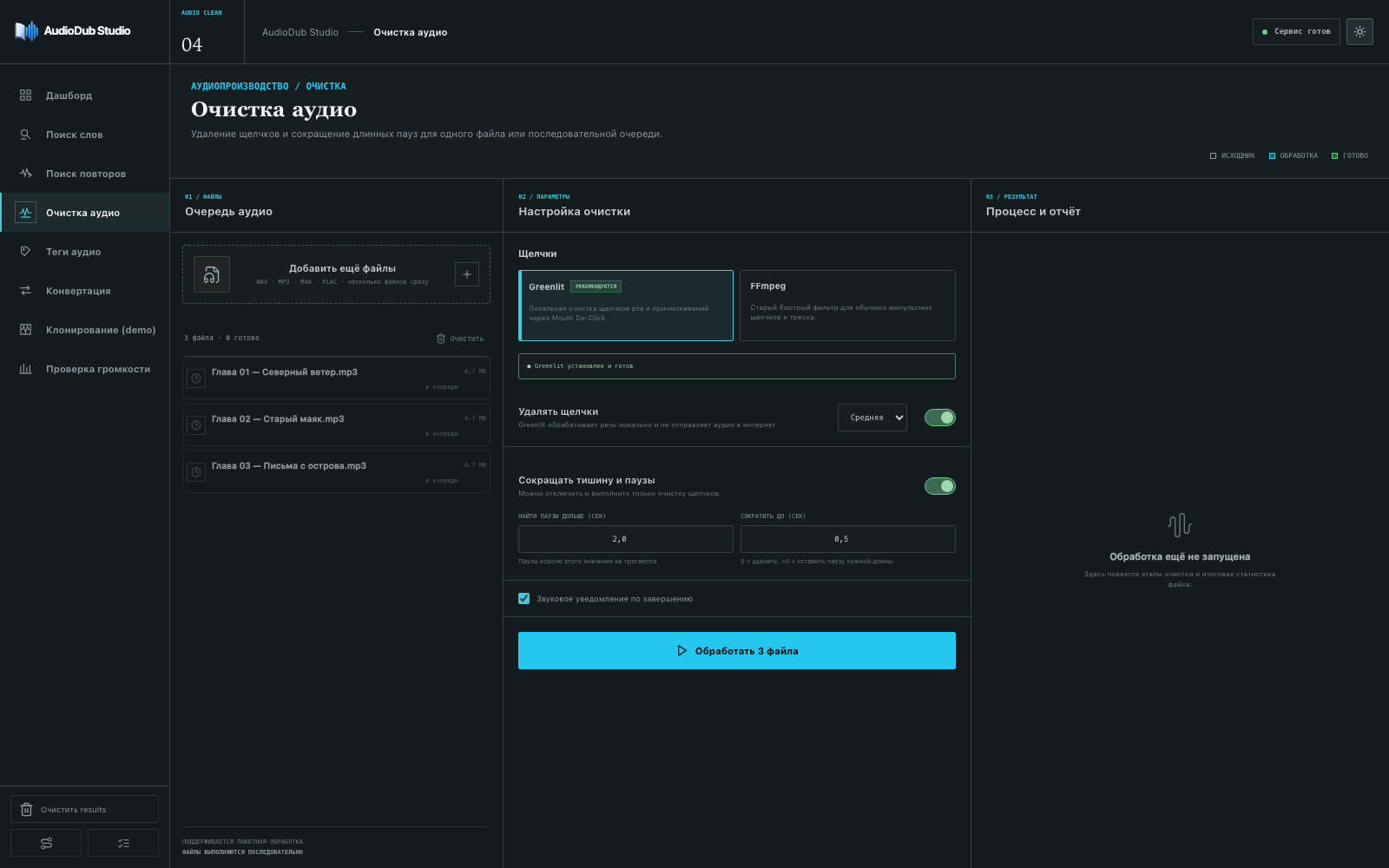
Task: Open the Средняя strength dropdown
Action: (872, 418)
